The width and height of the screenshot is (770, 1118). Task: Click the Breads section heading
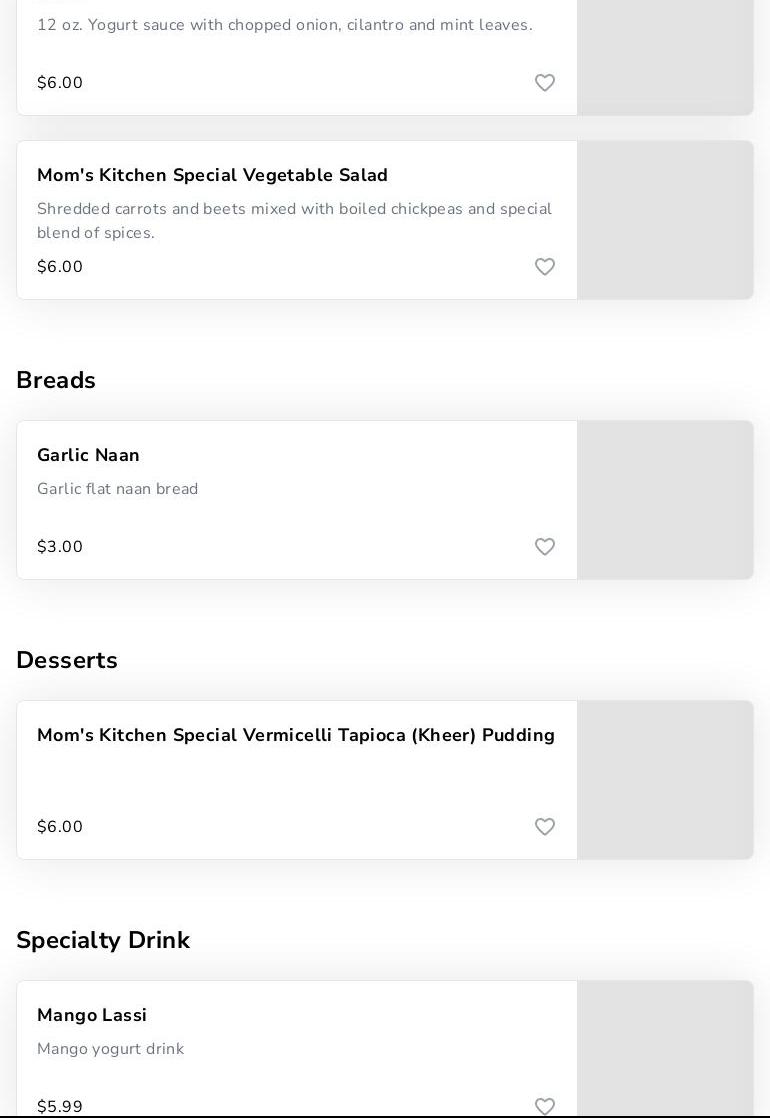pos(56,380)
